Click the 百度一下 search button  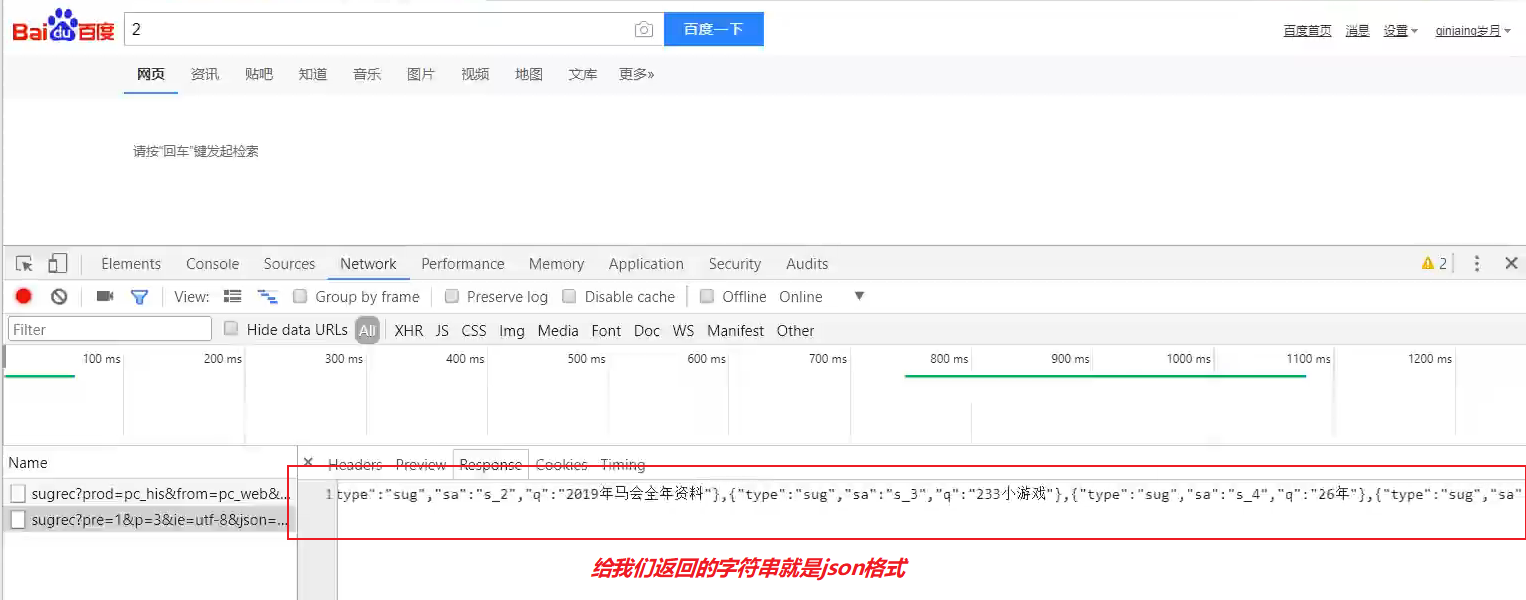[x=713, y=29]
